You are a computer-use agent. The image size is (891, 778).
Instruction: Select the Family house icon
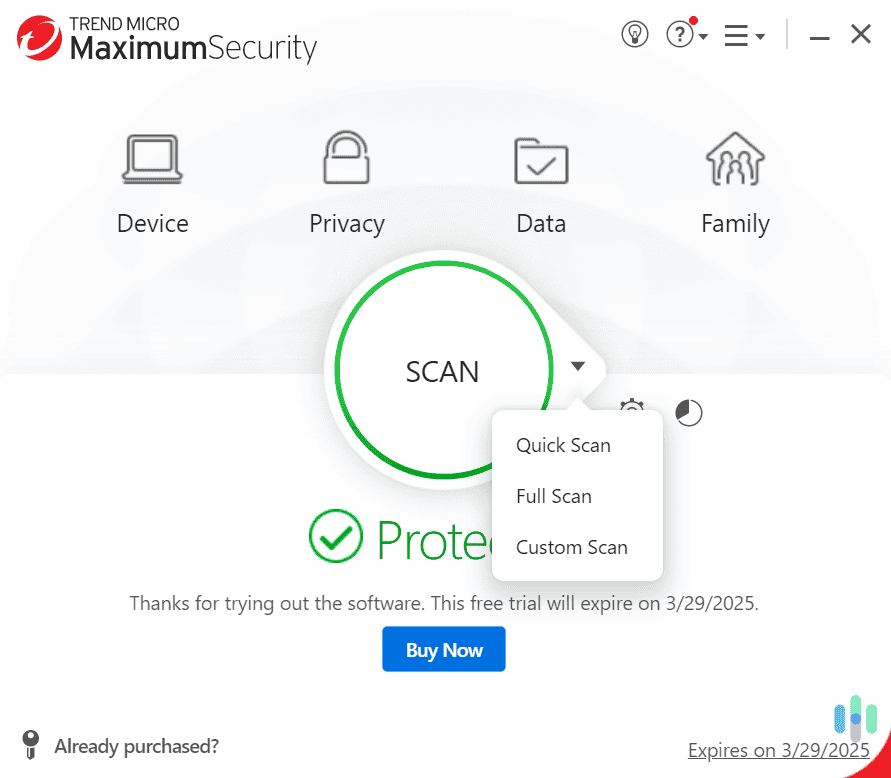click(735, 158)
